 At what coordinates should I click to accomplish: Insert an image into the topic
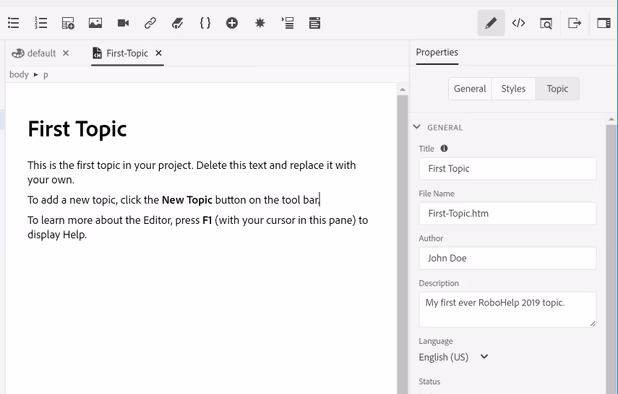click(95, 23)
